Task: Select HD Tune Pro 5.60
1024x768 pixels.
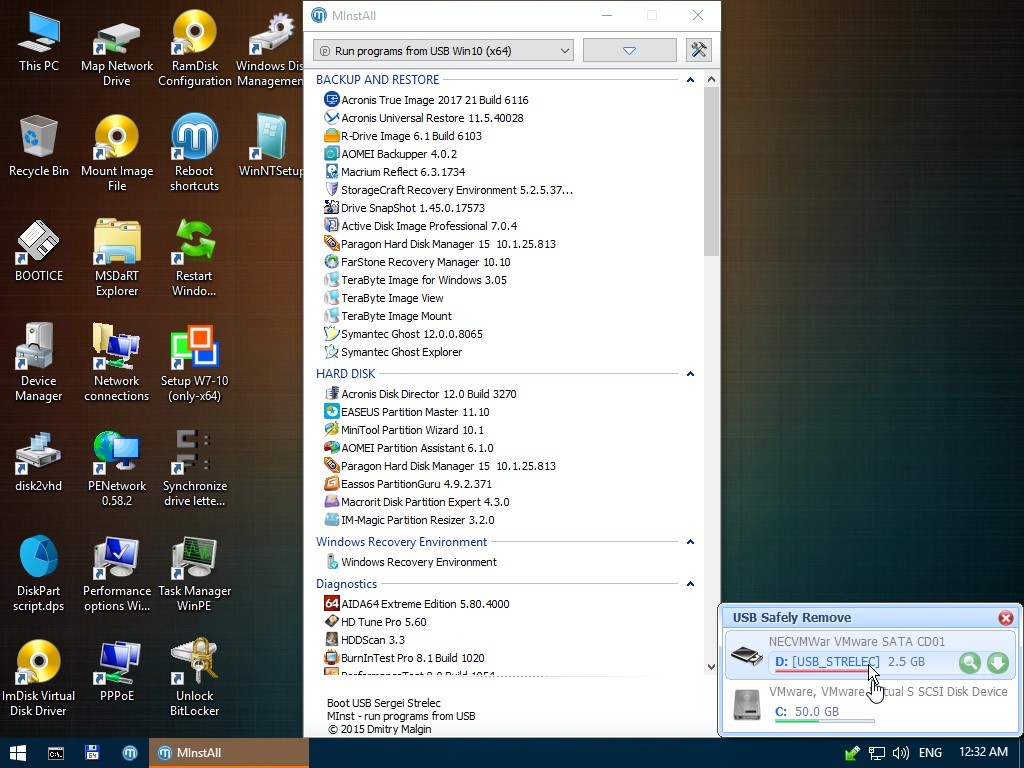Action: pyautogui.click(x=376, y=622)
